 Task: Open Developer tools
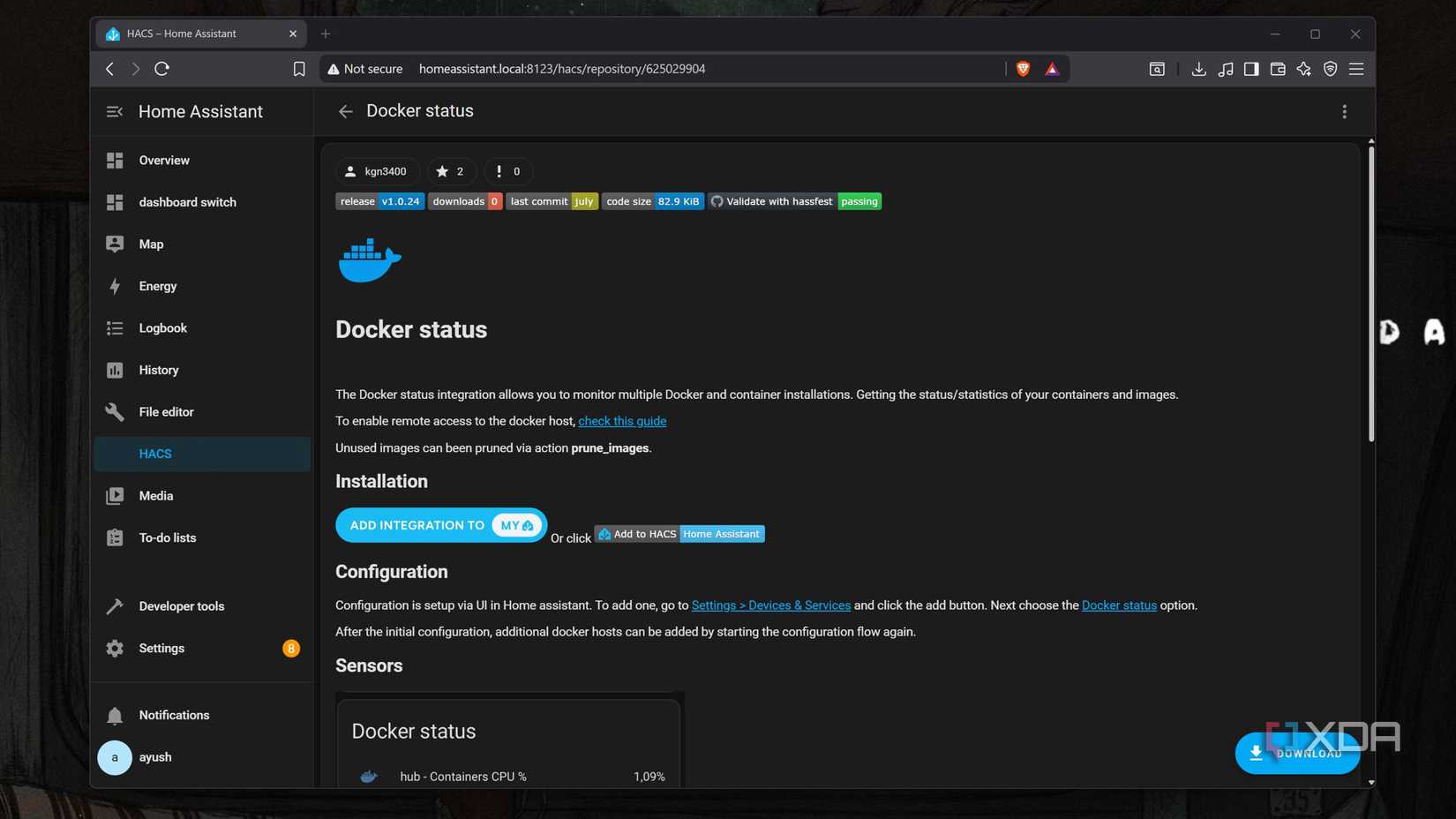pos(180,606)
